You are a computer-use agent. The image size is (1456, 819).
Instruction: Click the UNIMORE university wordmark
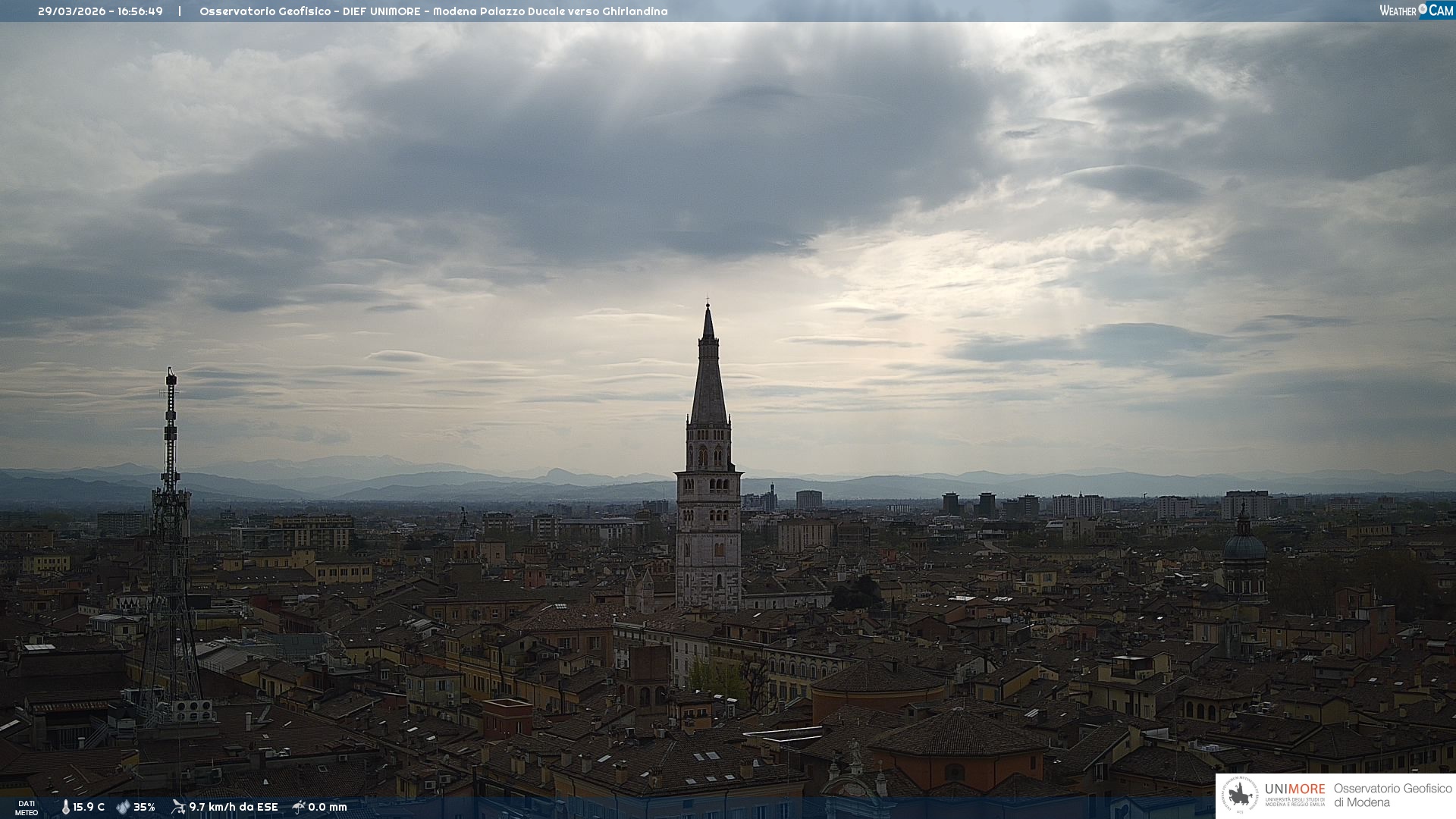tap(1294, 790)
